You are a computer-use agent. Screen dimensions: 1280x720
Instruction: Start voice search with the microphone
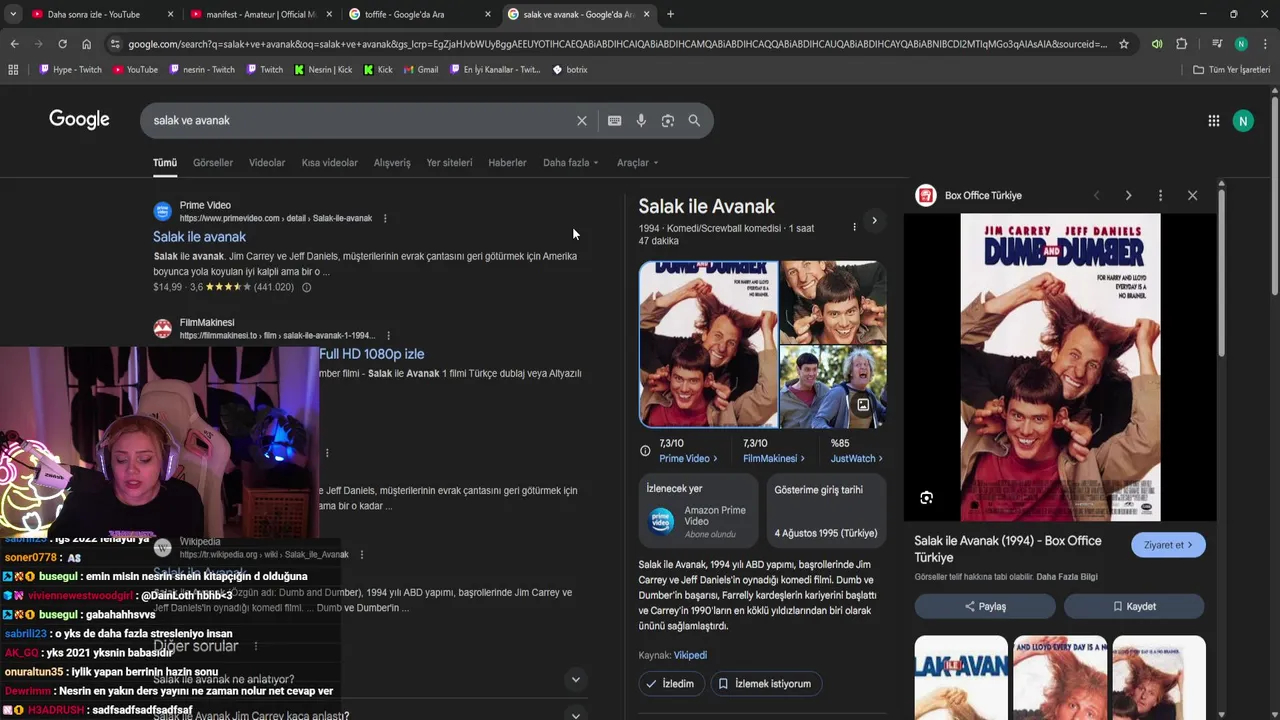click(x=641, y=121)
